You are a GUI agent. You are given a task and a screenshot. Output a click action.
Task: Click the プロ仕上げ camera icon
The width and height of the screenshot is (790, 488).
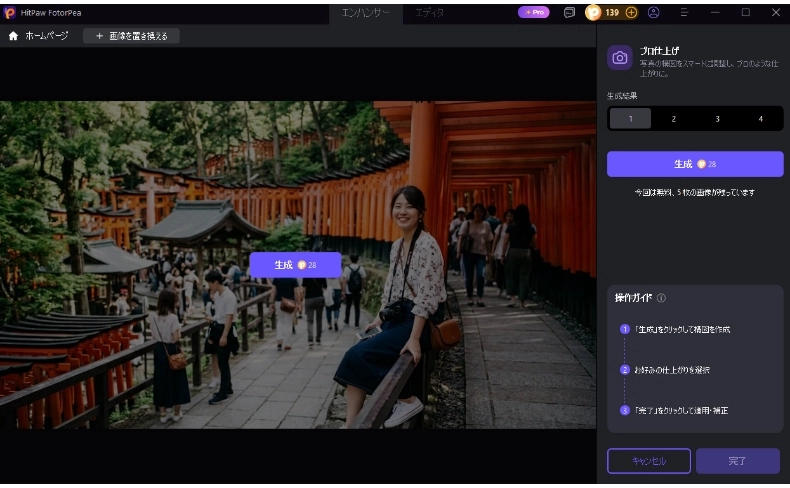pyautogui.click(x=620, y=58)
